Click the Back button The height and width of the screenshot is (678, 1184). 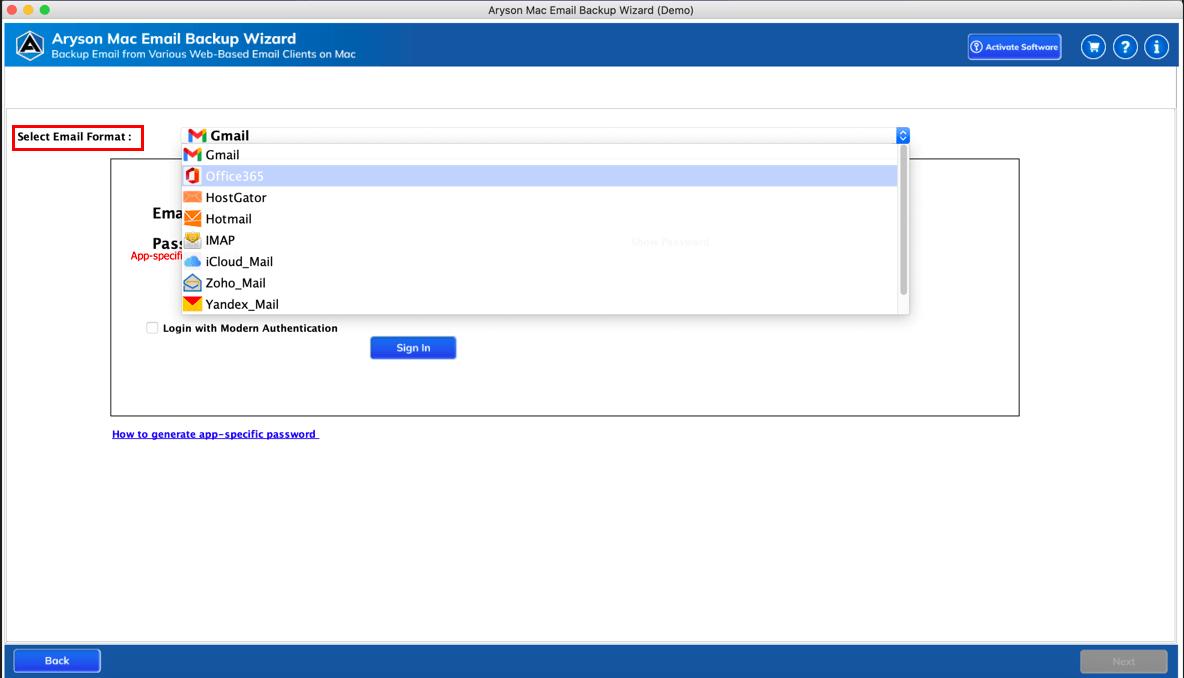57,661
